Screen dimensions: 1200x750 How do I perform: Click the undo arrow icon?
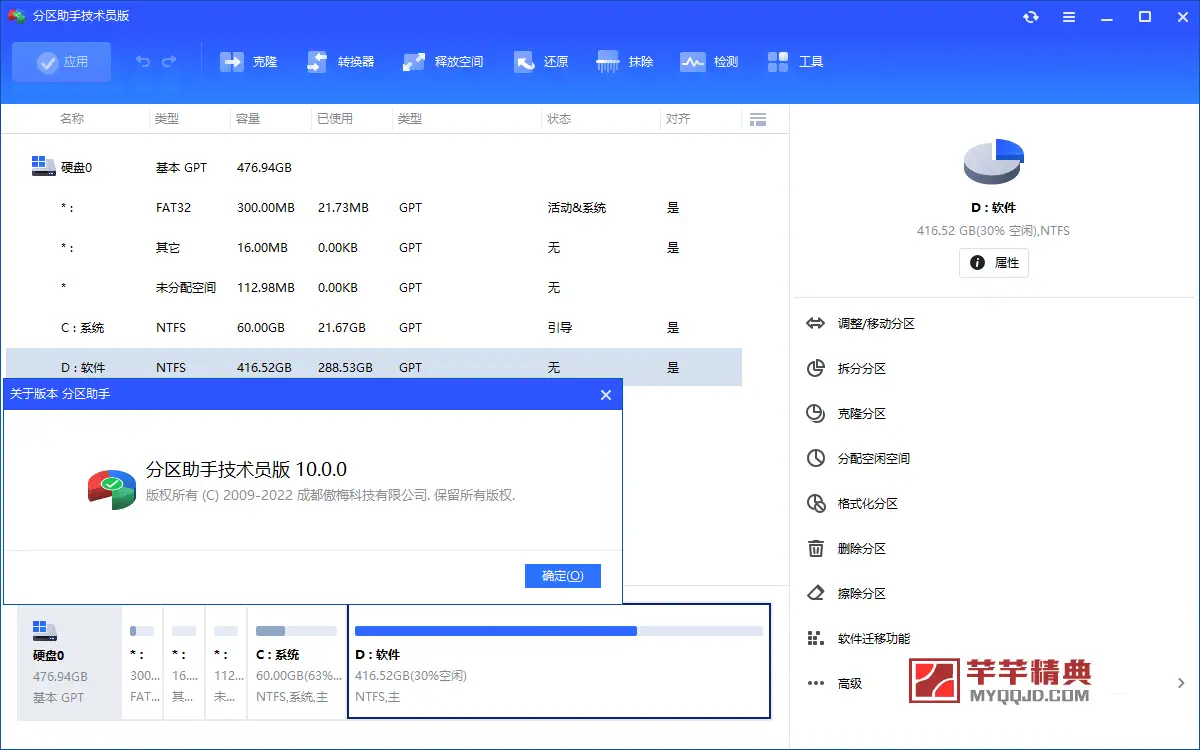[143, 62]
